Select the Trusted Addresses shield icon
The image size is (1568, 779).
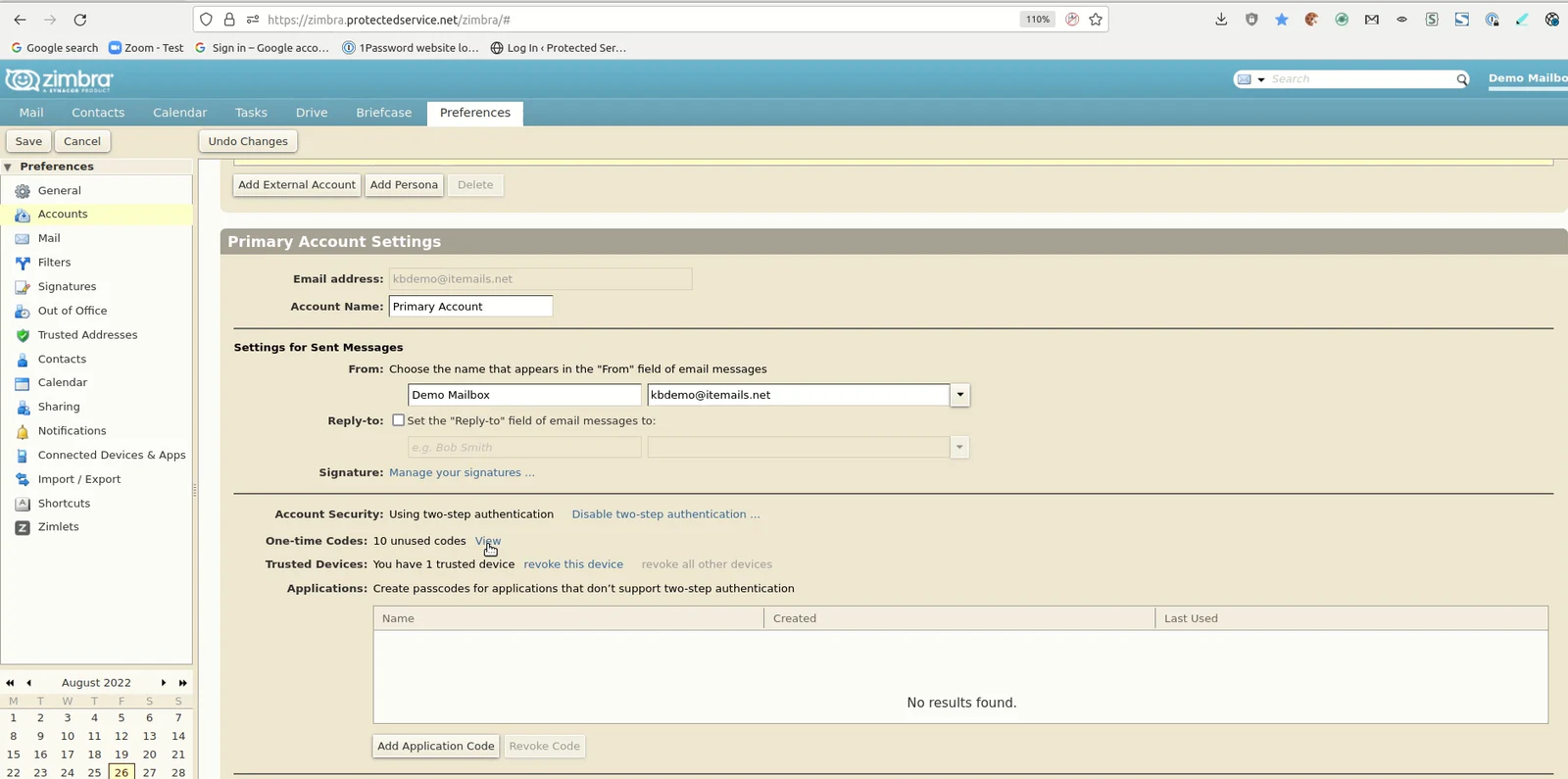point(23,335)
